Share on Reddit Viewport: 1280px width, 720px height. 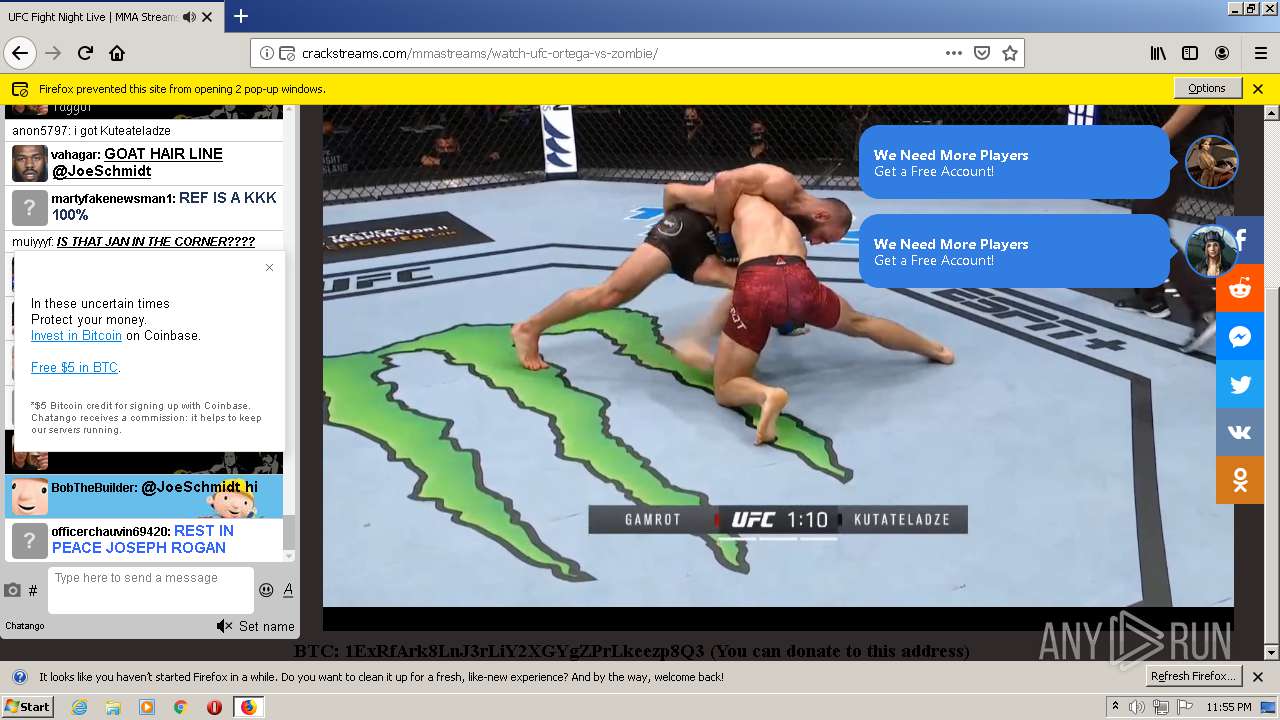point(1240,288)
